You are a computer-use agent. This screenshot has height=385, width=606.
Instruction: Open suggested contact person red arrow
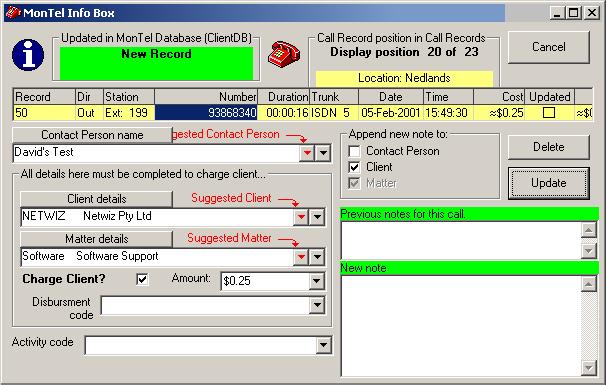tap(307, 153)
